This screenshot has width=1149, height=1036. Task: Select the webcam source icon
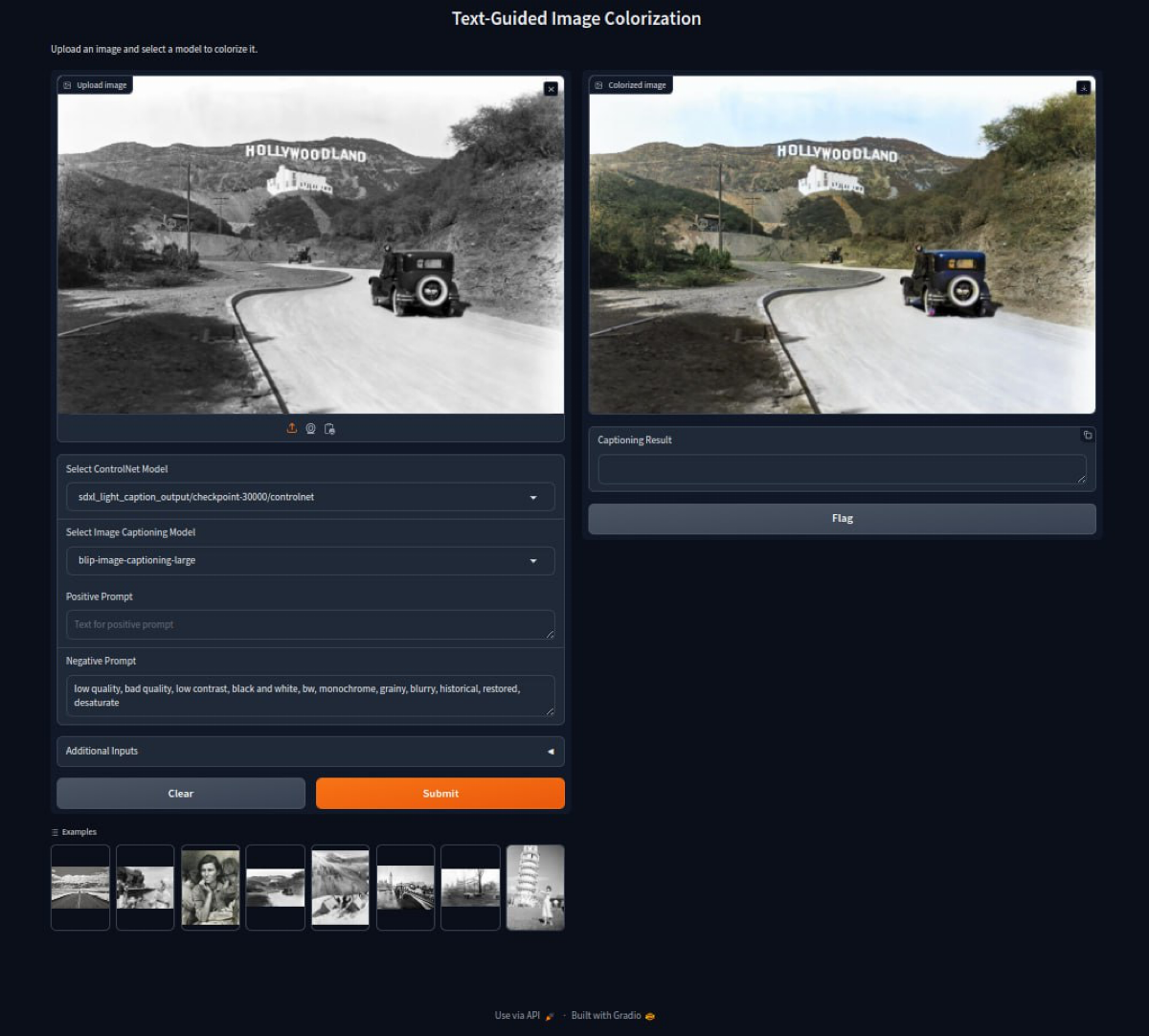click(x=311, y=429)
